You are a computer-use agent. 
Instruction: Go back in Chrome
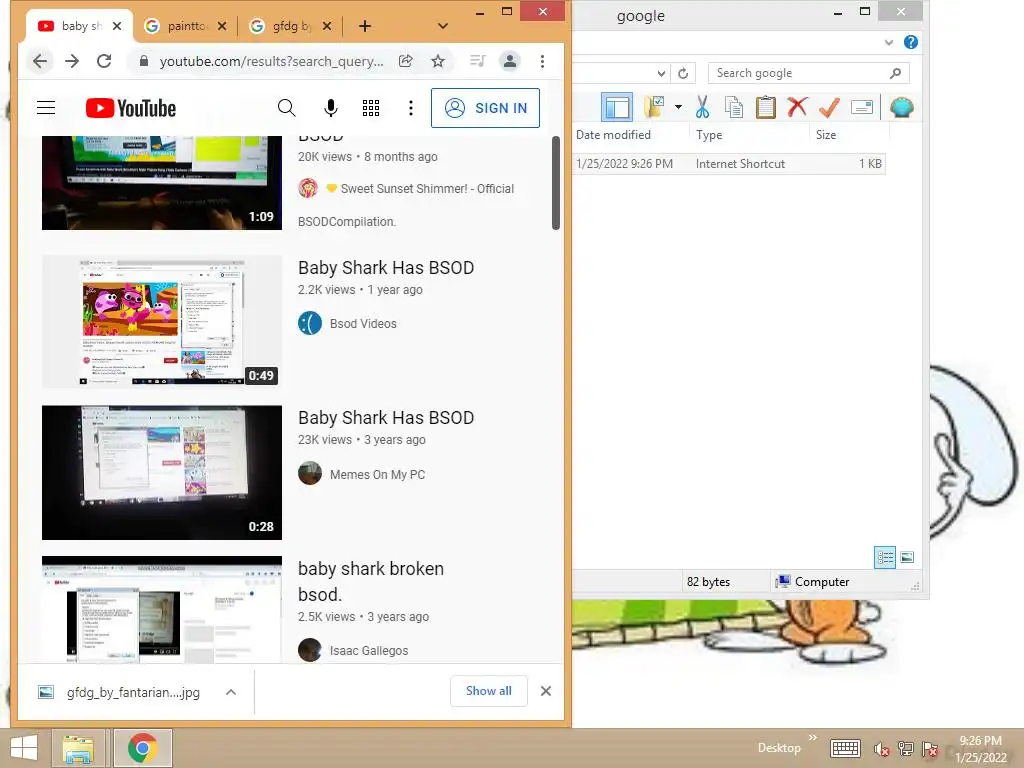40,61
